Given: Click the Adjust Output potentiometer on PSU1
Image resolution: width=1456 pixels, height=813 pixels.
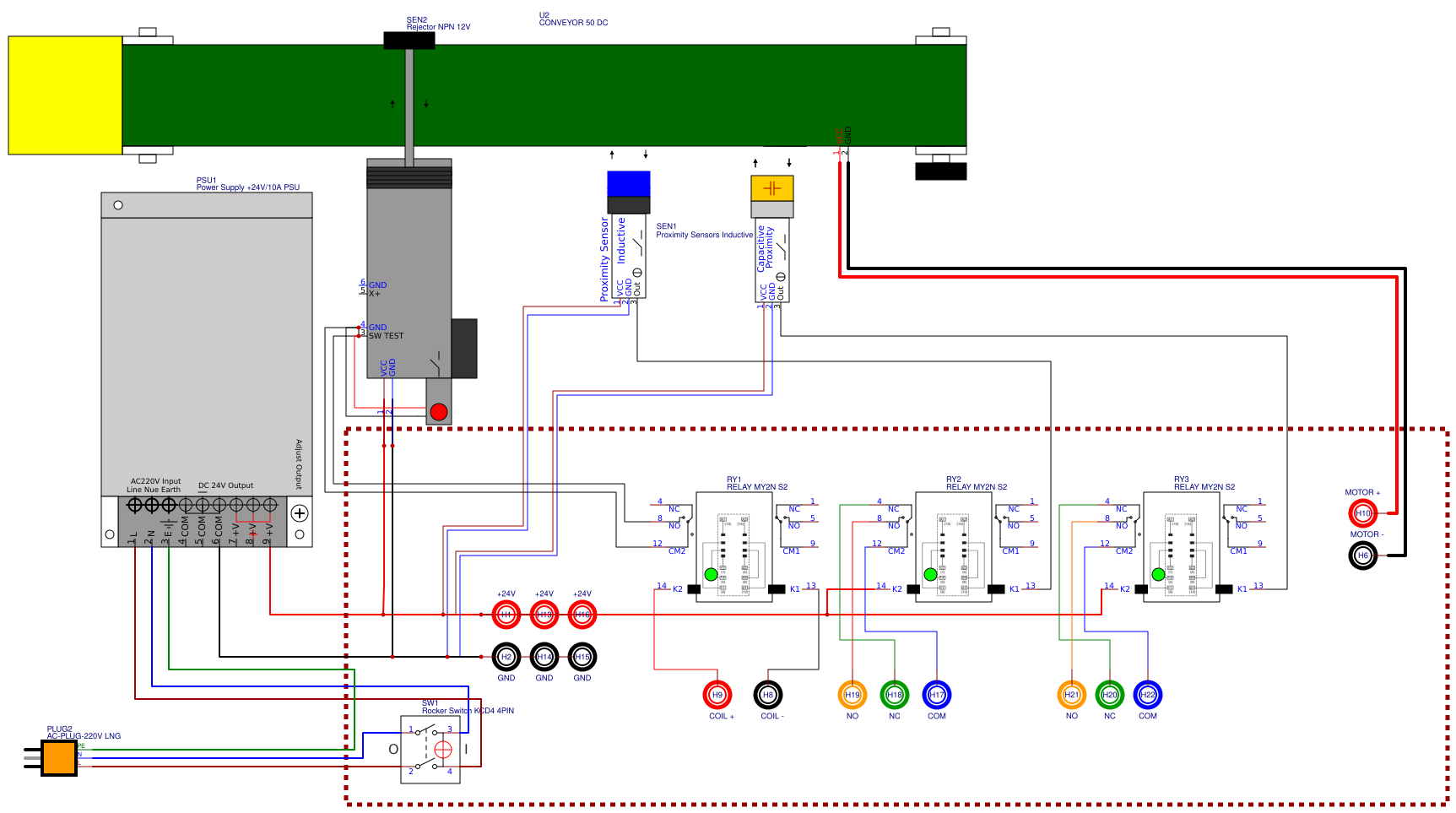Looking at the screenshot, I should [298, 512].
